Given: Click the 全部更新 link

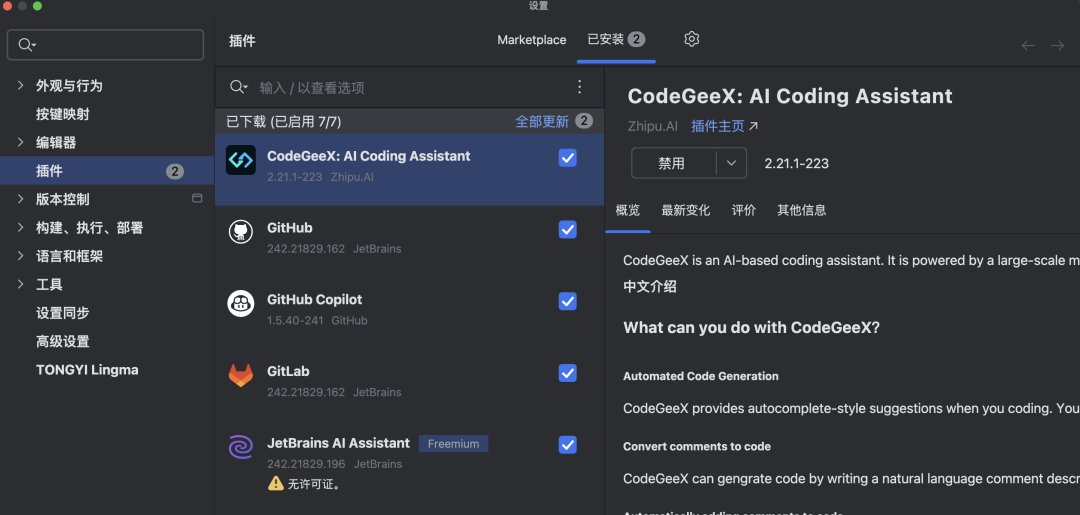Looking at the screenshot, I should click(542, 122).
